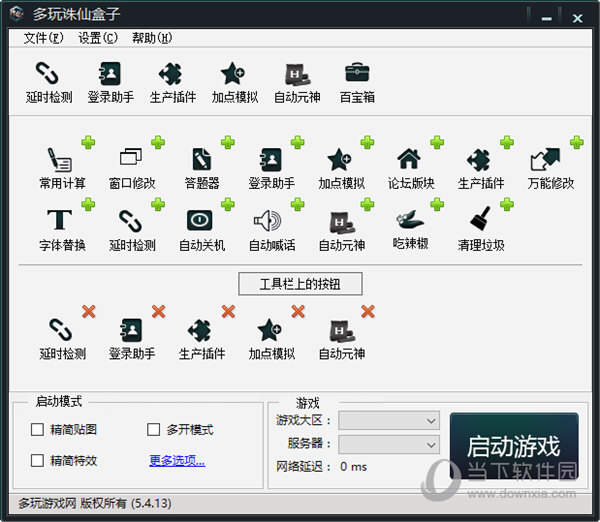The image size is (600, 522).
Task: Click the 多玩游戏网 版权所有 (5.4.13) status text
Action: tap(95, 503)
